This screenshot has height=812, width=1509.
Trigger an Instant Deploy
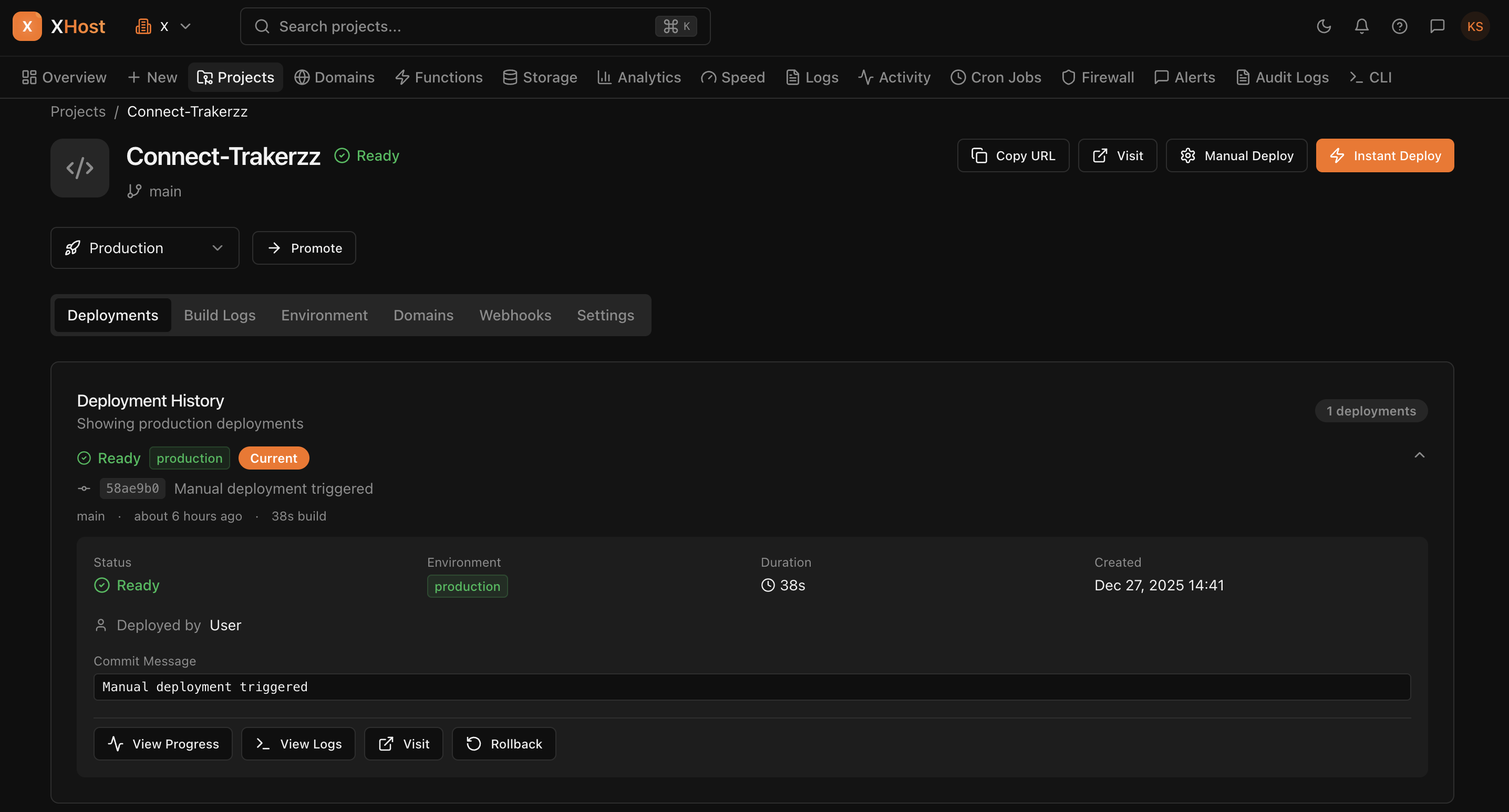(1385, 155)
